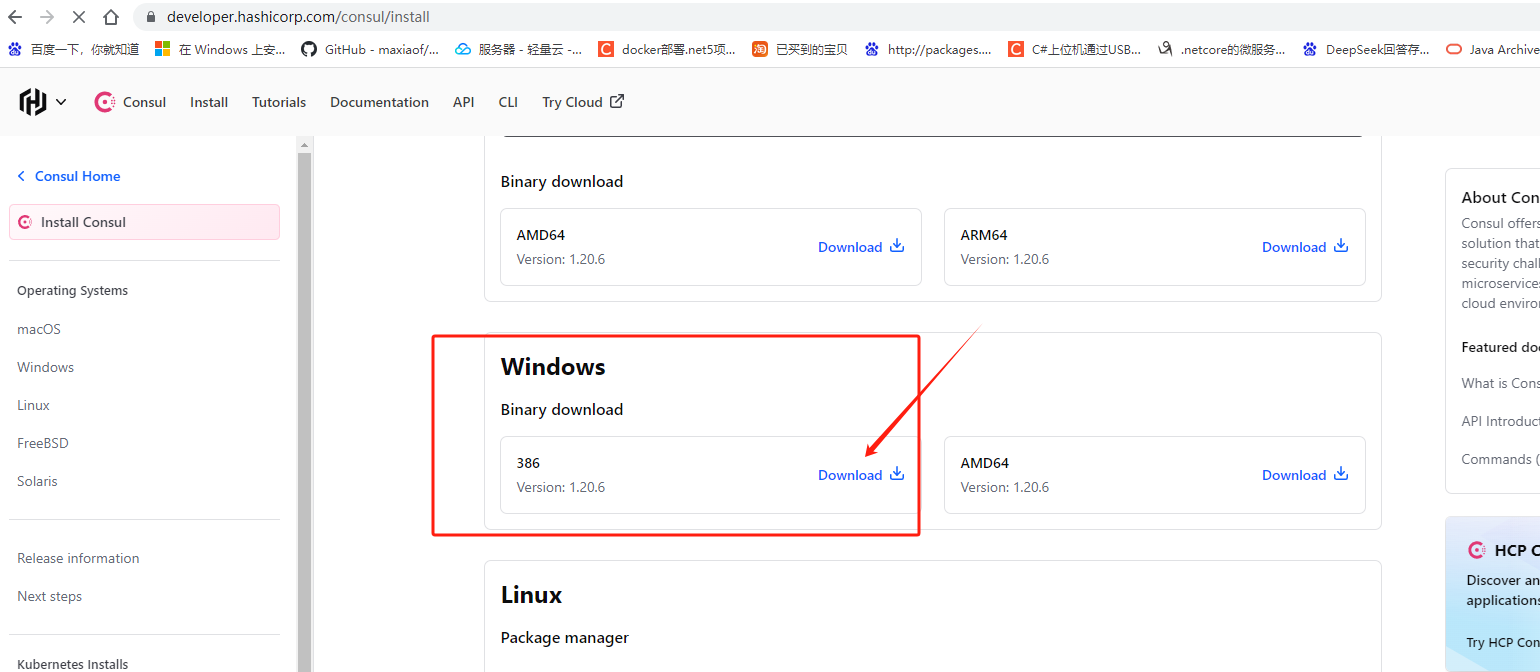
Task: Select Install Consul sidebar item
Action: (x=144, y=222)
